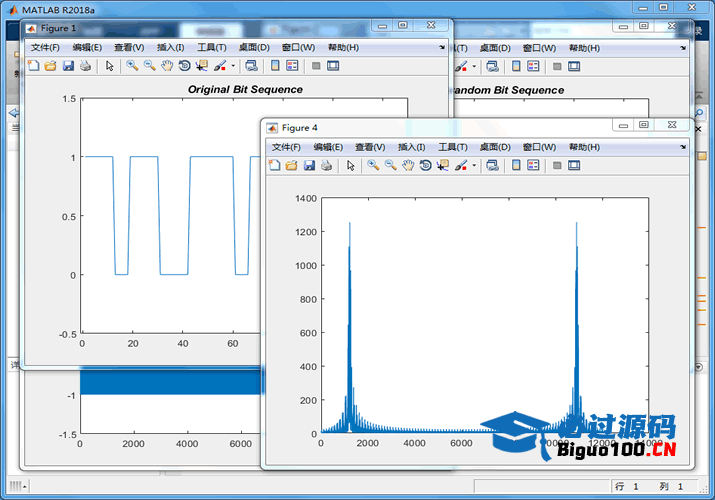
Task: Open brush color dropdown arrow in Figure 1
Action: [x=233, y=66]
